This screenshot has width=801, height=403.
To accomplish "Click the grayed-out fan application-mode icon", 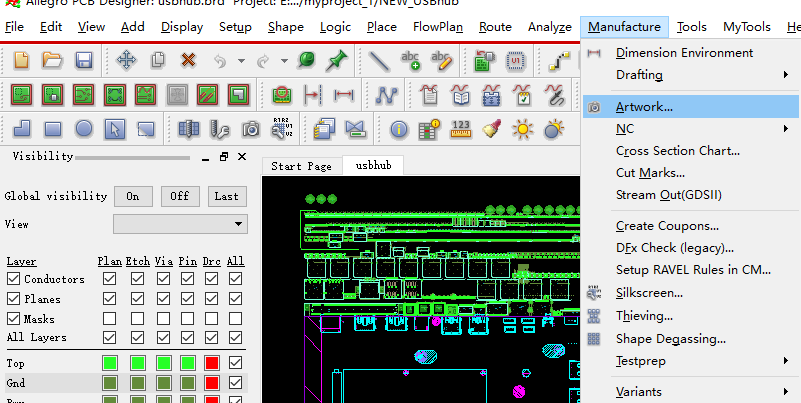I will coord(176,95).
